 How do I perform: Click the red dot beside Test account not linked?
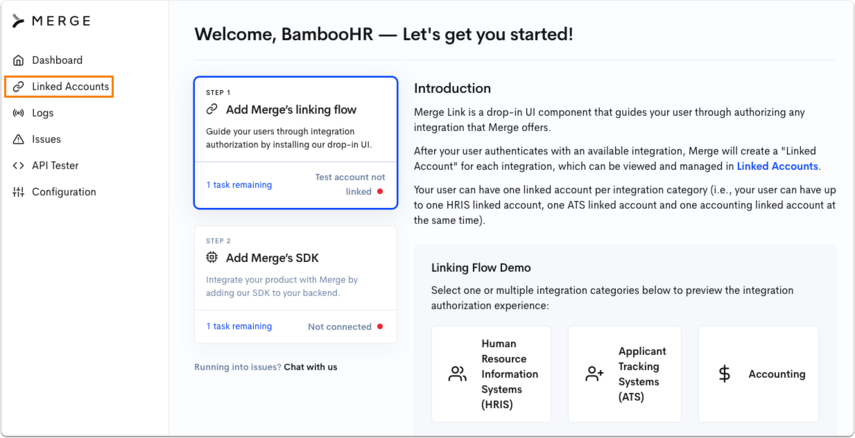tap(380, 192)
